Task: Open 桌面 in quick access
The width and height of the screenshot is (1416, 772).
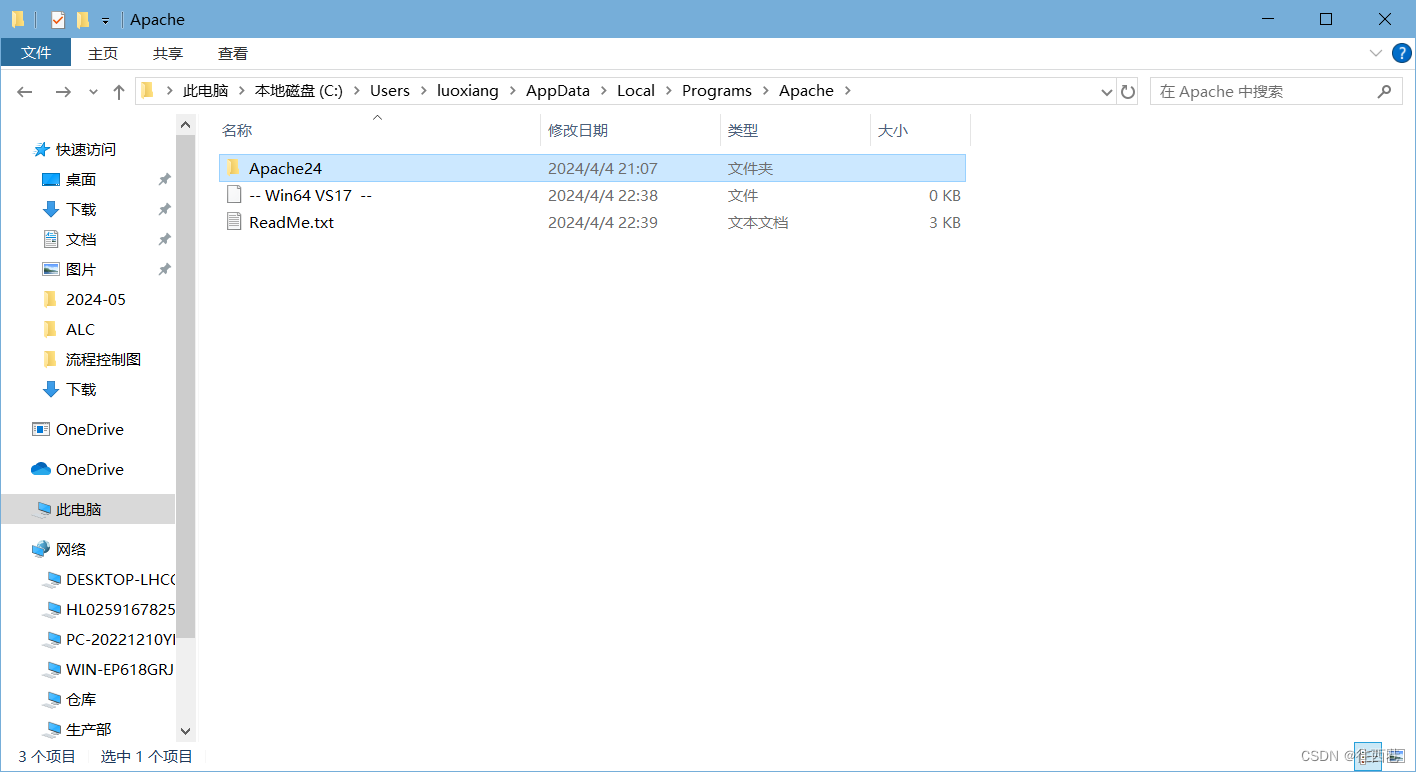Action: [81, 179]
